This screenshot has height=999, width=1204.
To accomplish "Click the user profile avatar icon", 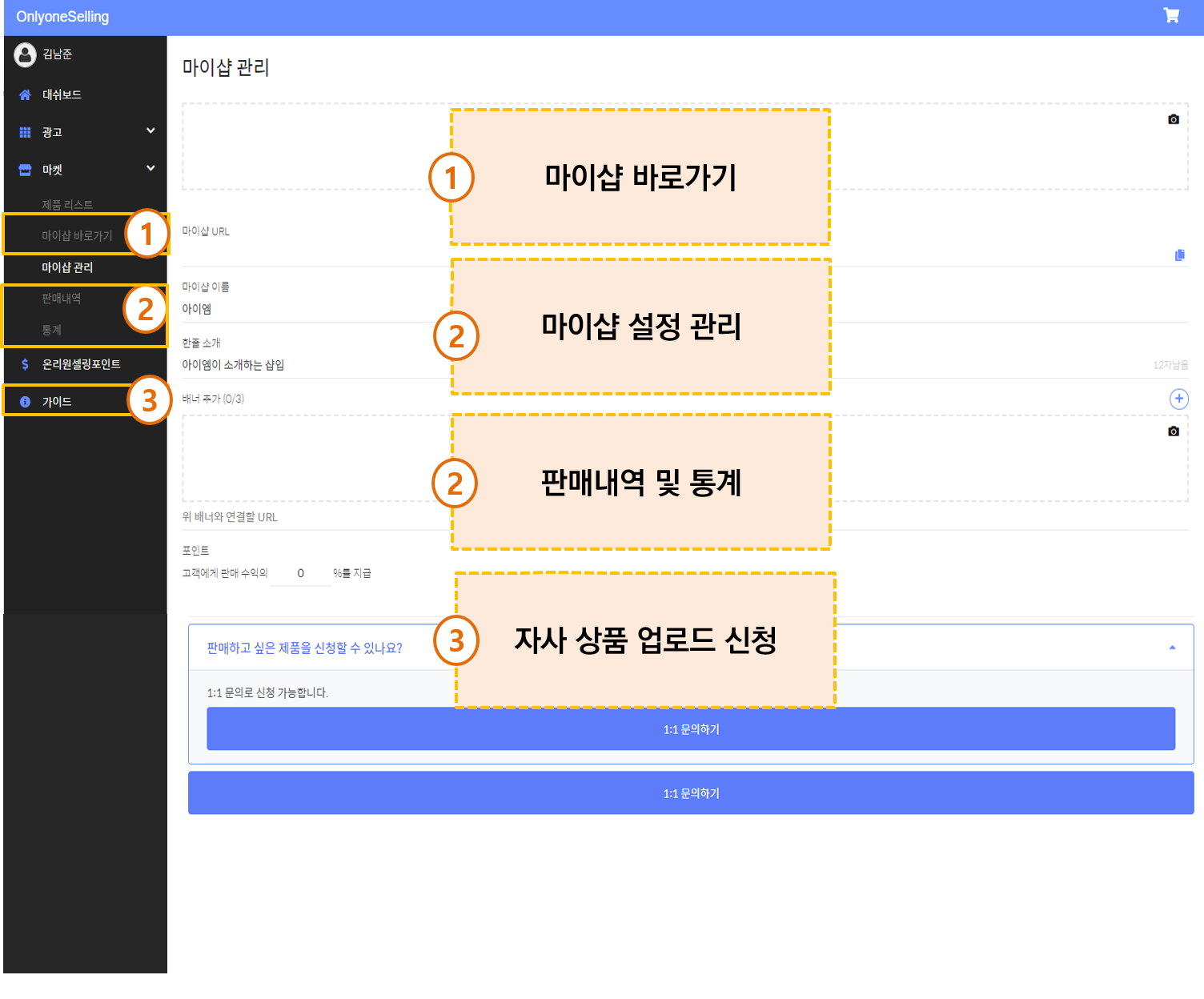I will [26, 54].
